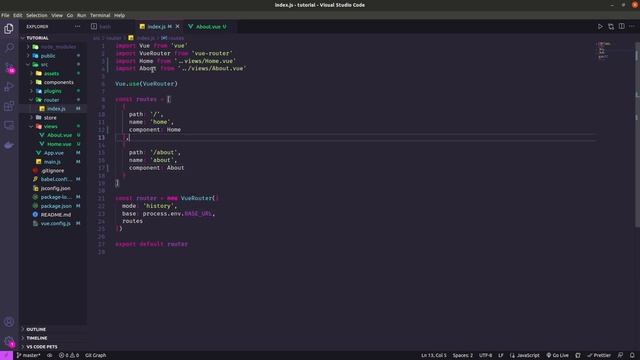Close the index.js tab

178,27
